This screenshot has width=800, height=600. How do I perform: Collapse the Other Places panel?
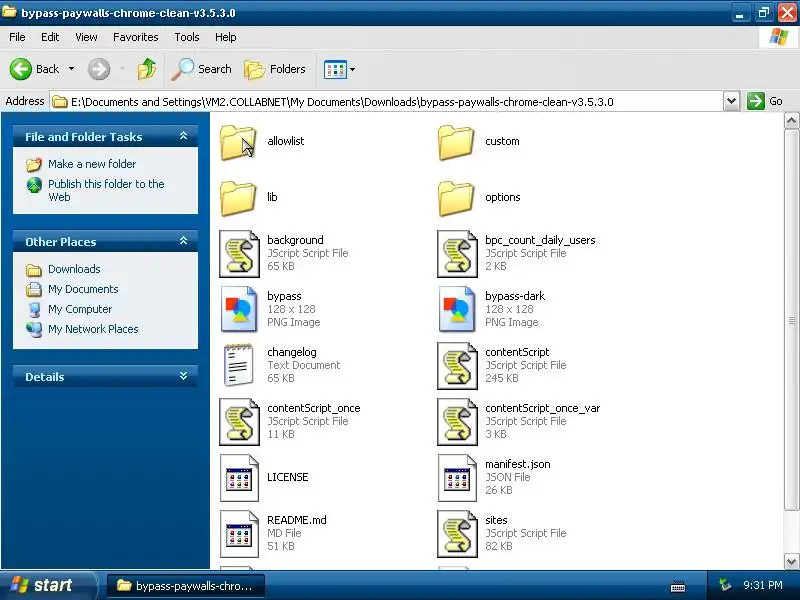pos(184,241)
